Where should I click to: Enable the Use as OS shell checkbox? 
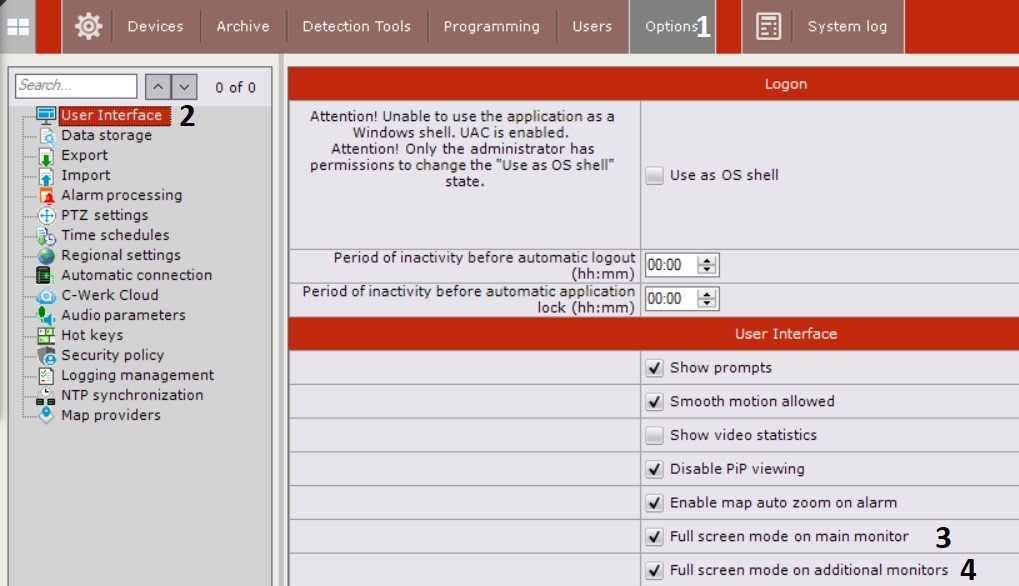pyautogui.click(x=654, y=176)
